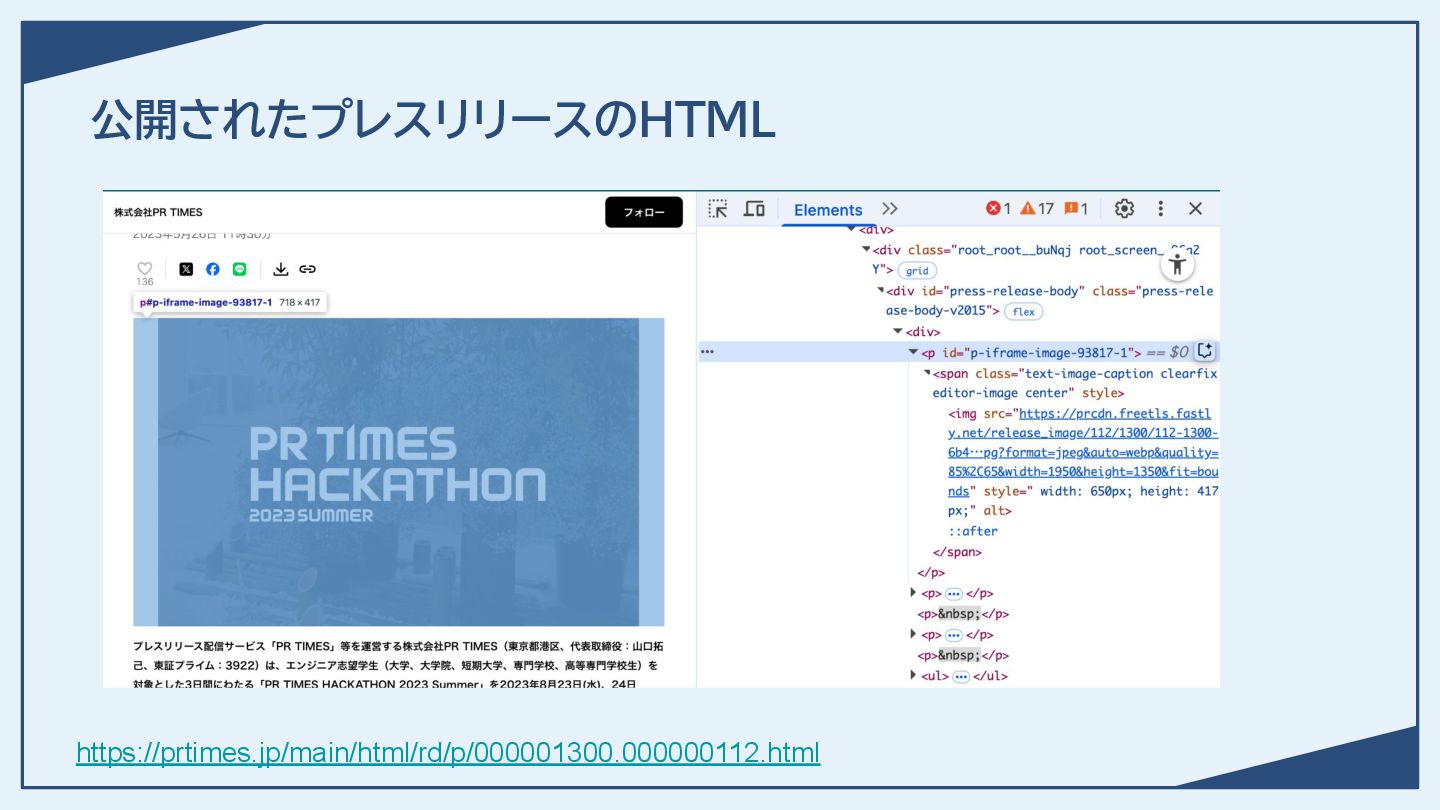The height and width of the screenshot is (810, 1440).
Task: Activate the DevTools inspect element picker icon
Action: click(718, 209)
